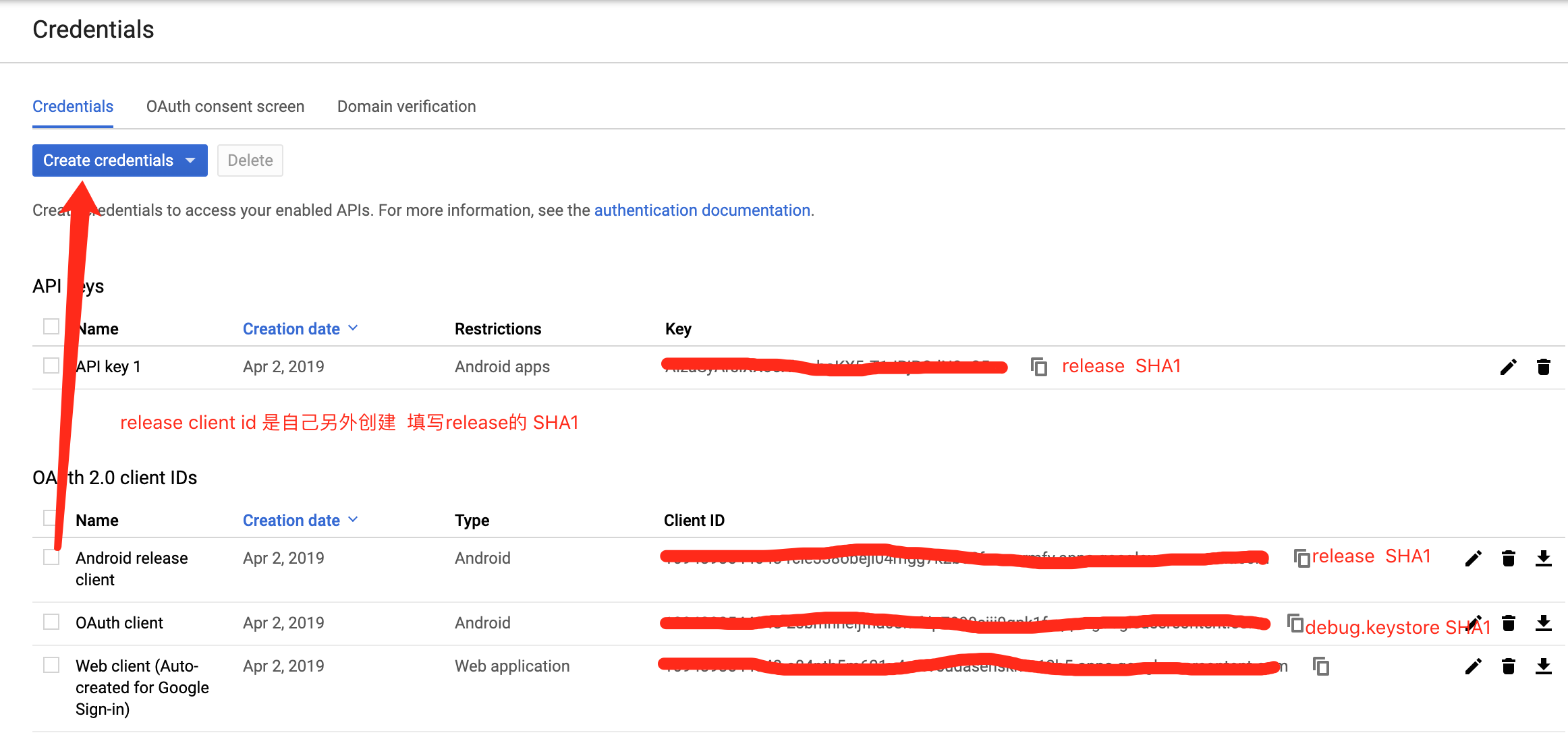Viewport: 1568px width, 735px height.
Task: Select the Web client checkbox
Action: point(51,664)
